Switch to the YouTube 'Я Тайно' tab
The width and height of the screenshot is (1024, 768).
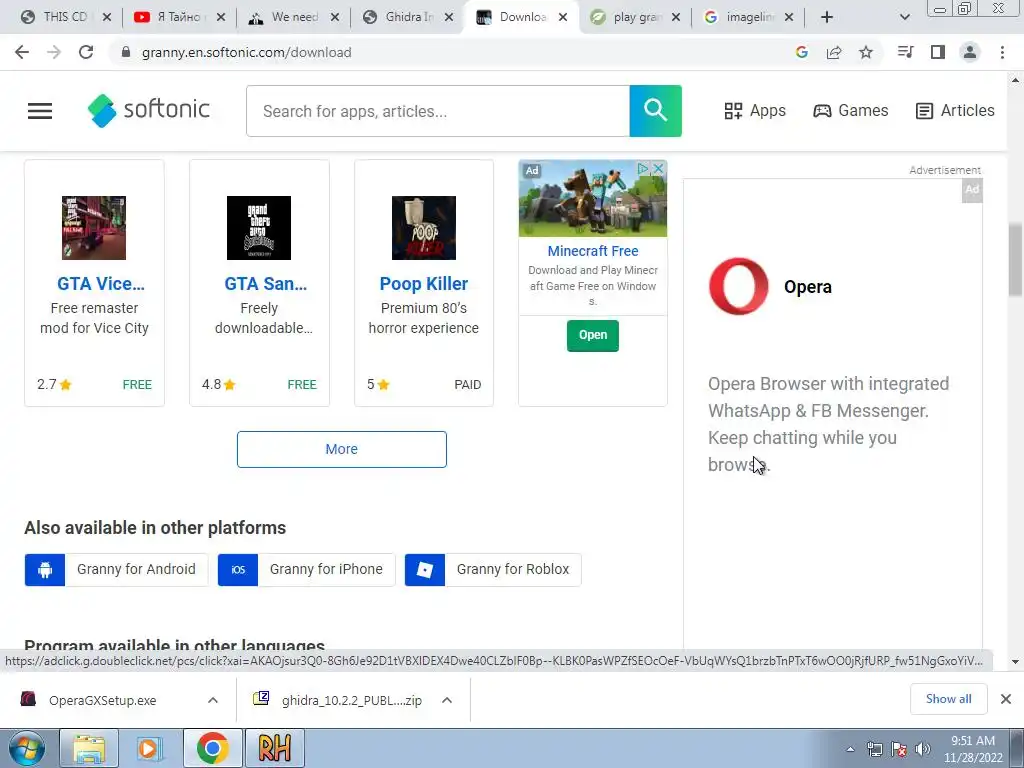[x=179, y=17]
